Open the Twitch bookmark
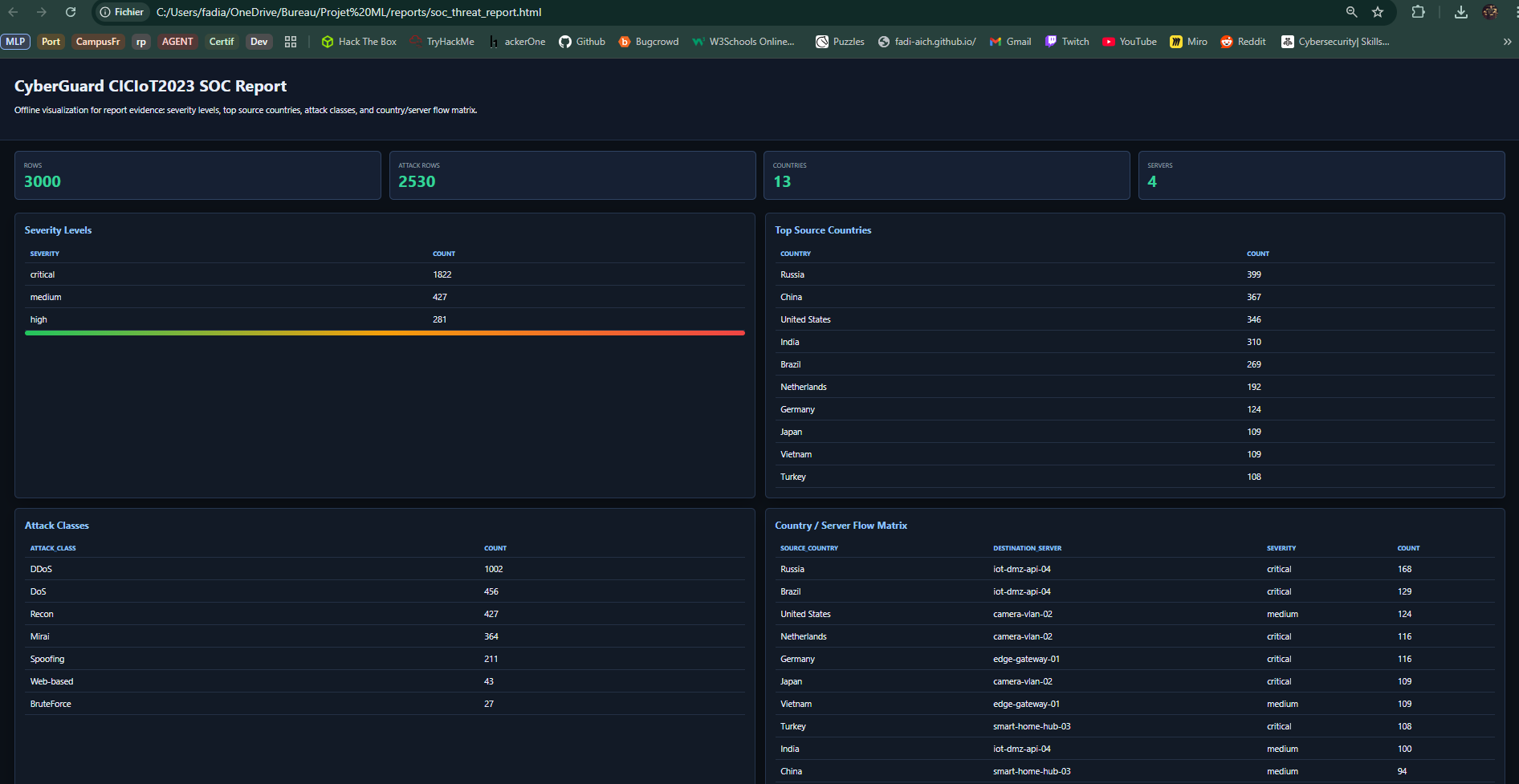 [1067, 42]
